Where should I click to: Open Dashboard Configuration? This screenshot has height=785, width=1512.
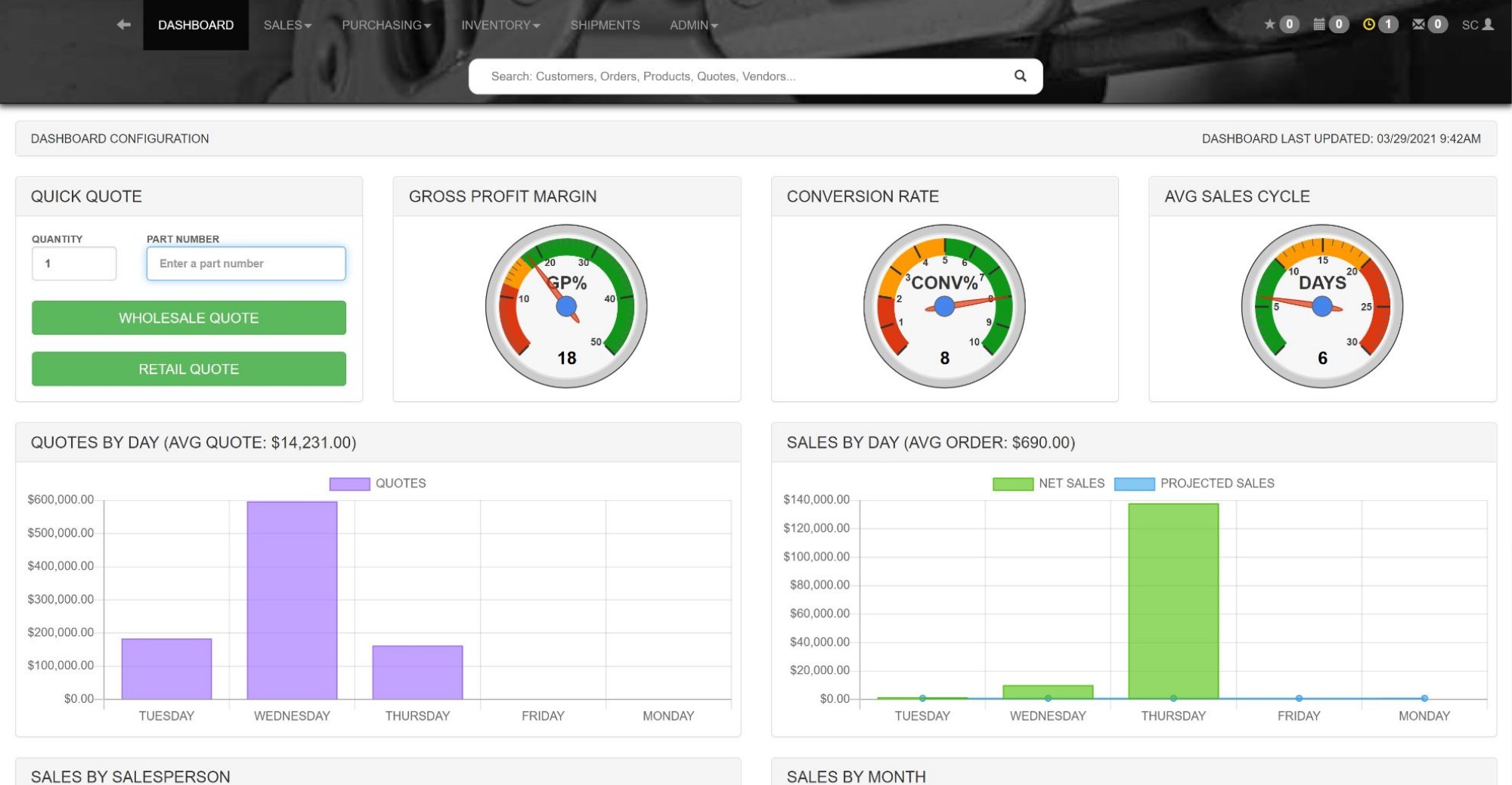pos(119,138)
